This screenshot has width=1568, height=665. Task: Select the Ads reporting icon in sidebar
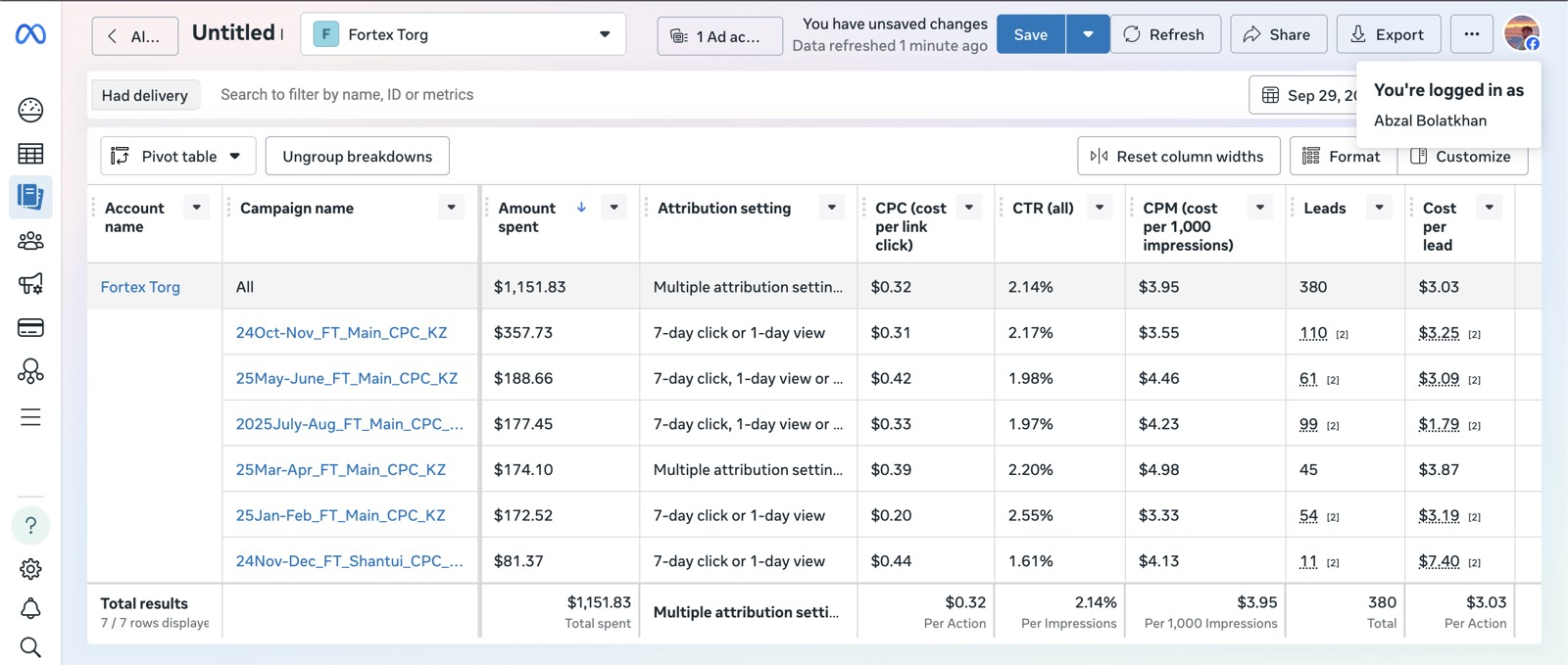(30, 197)
